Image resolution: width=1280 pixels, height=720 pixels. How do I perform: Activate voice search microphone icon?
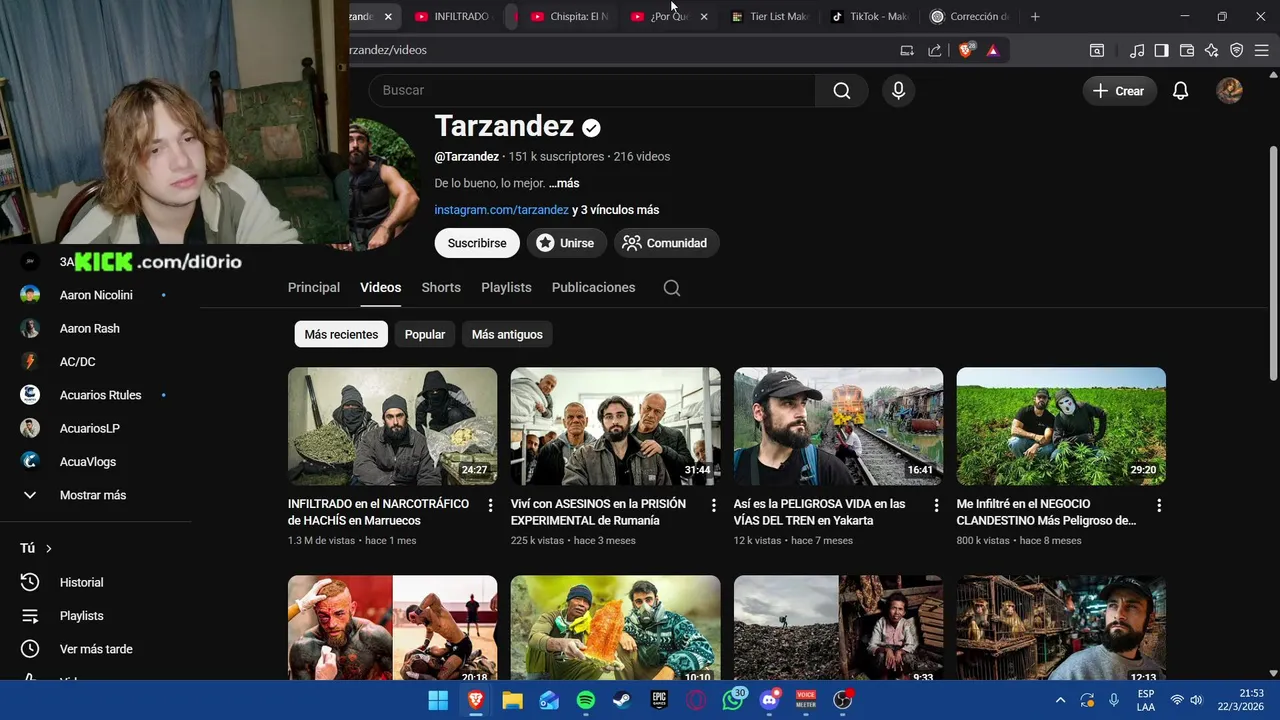[x=898, y=91]
